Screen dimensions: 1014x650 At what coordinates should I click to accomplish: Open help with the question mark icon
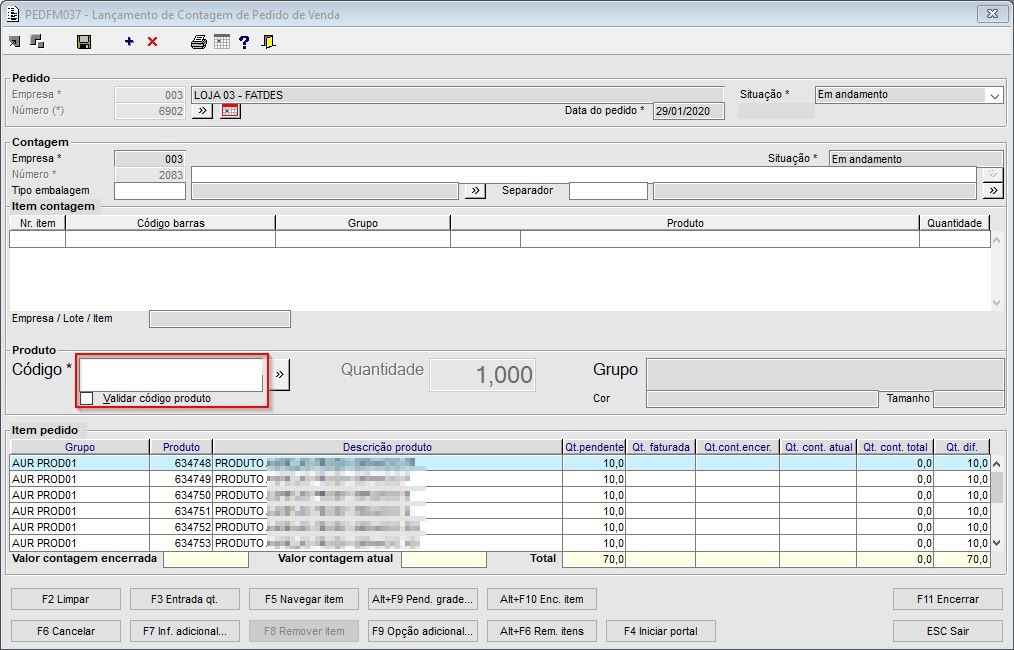(x=244, y=42)
